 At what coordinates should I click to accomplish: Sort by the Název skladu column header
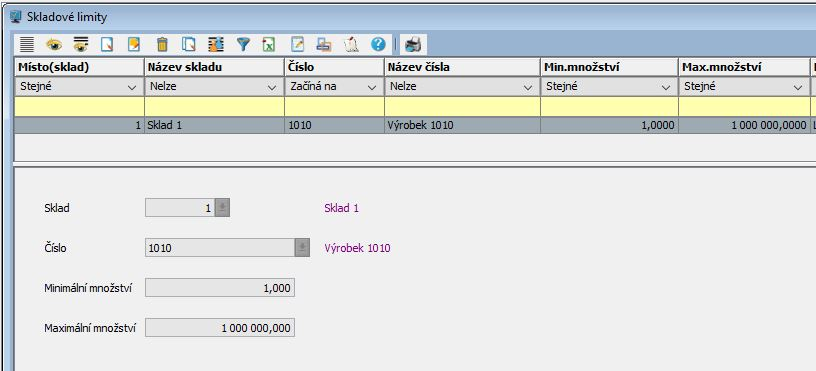click(214, 67)
